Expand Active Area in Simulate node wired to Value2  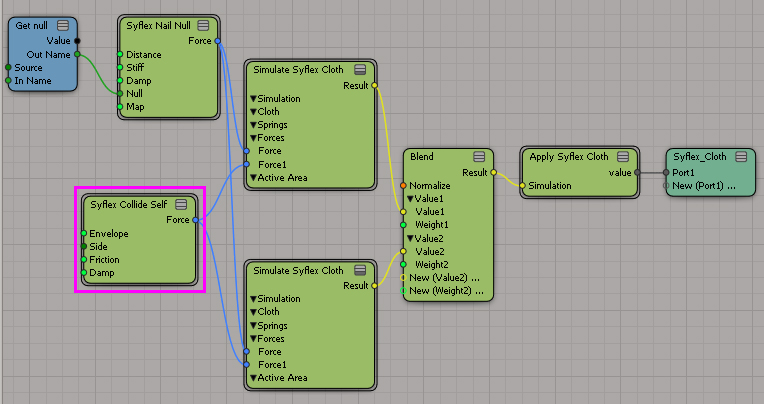click(253, 378)
